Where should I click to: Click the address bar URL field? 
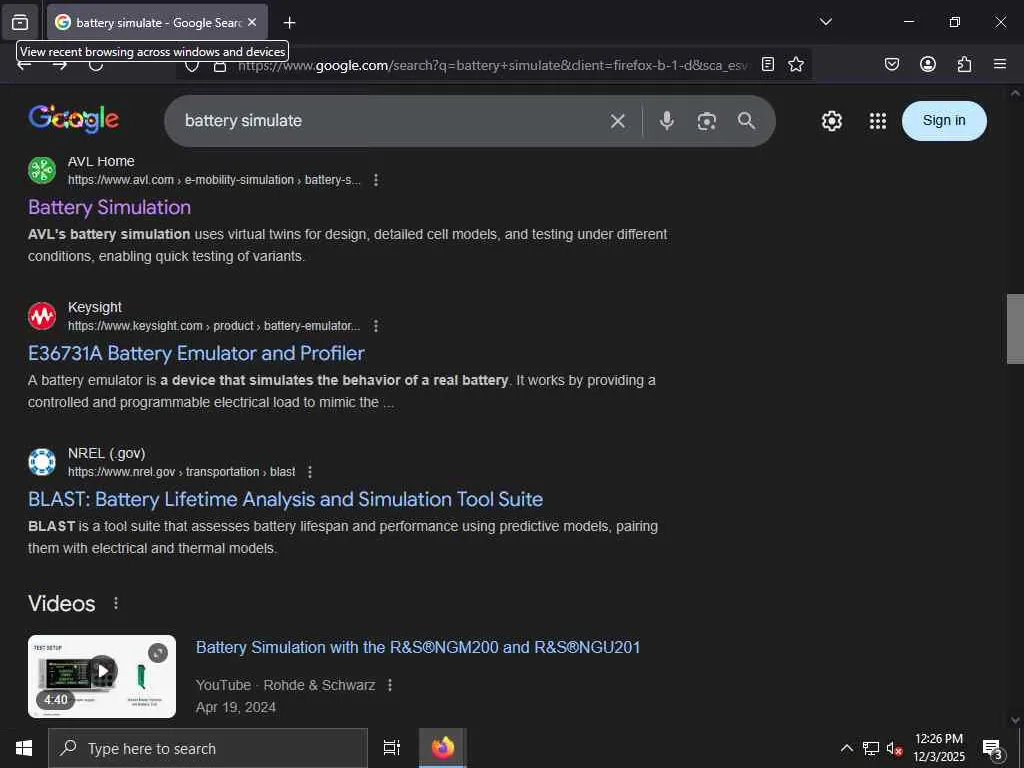(x=493, y=65)
